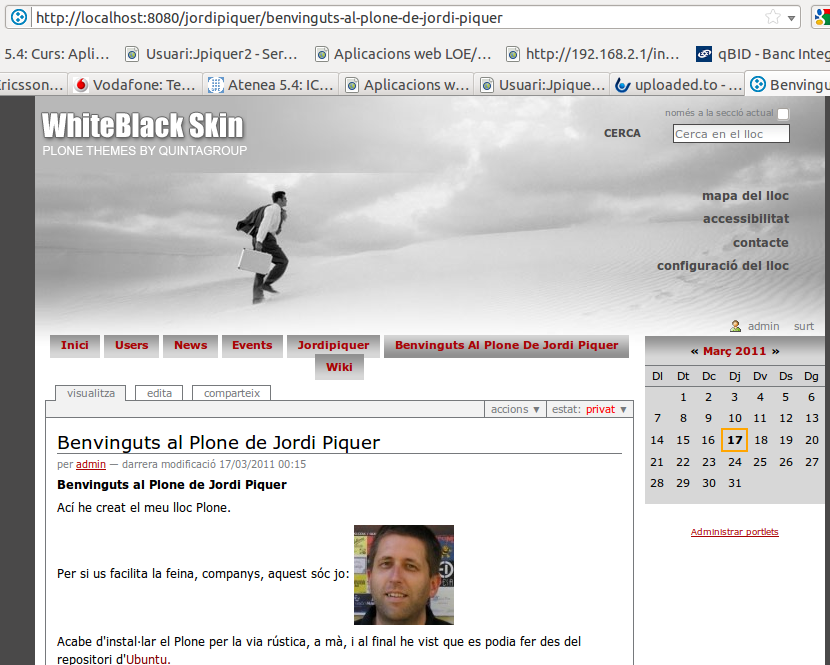The width and height of the screenshot is (830, 665).
Task: Open 'configuració del lloc' link
Action: pos(722,266)
